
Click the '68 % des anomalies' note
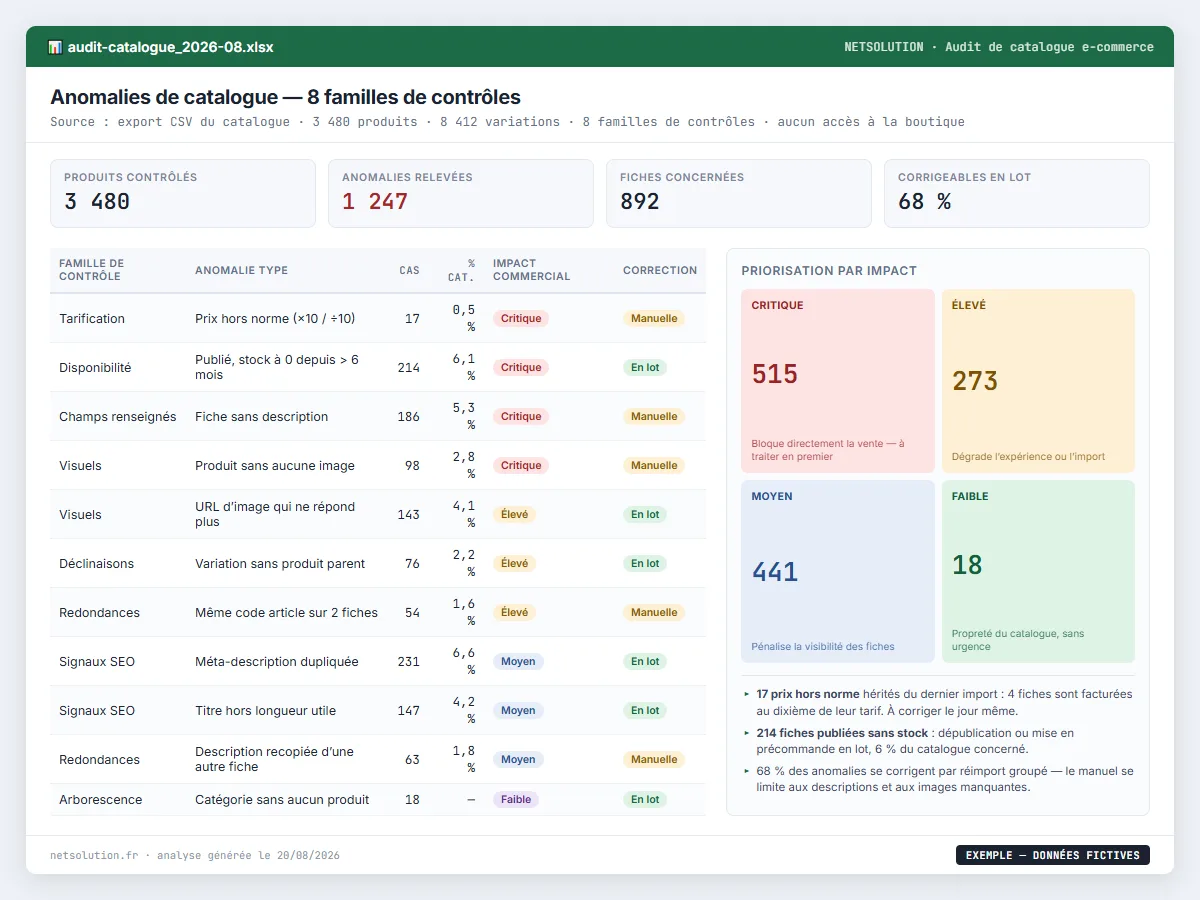944,779
